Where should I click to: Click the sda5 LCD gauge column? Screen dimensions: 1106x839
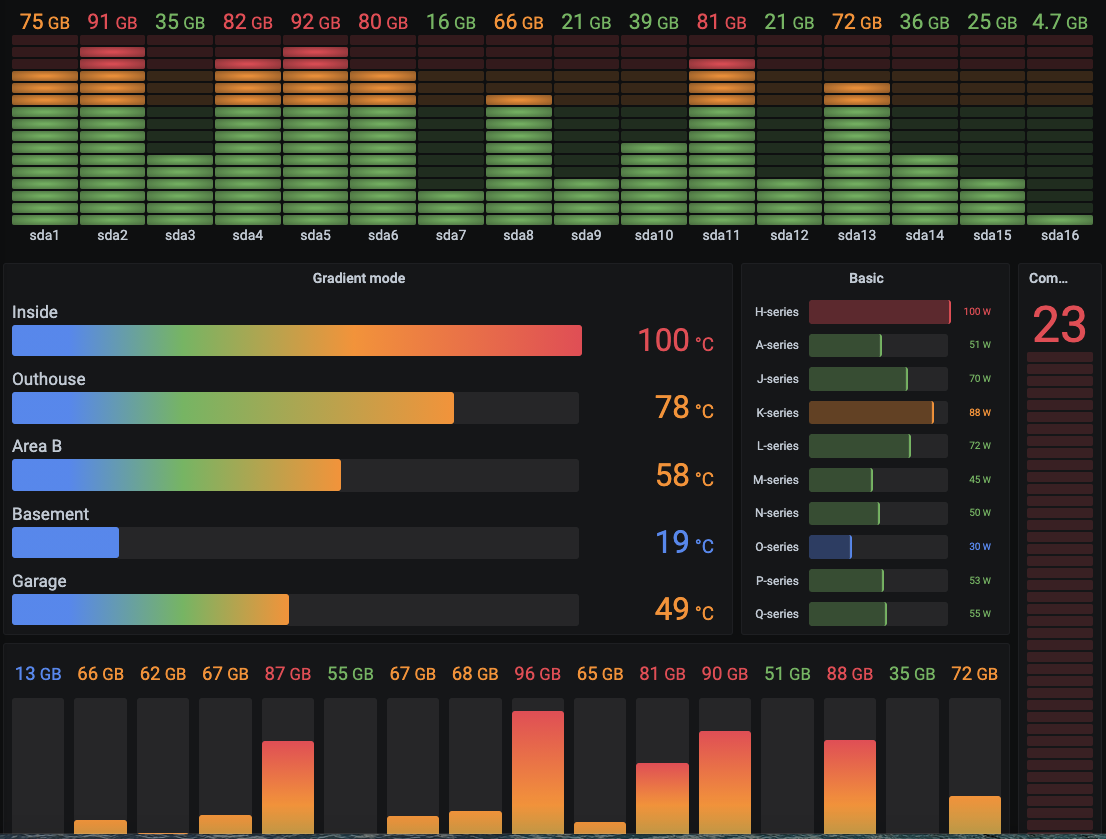(315, 130)
